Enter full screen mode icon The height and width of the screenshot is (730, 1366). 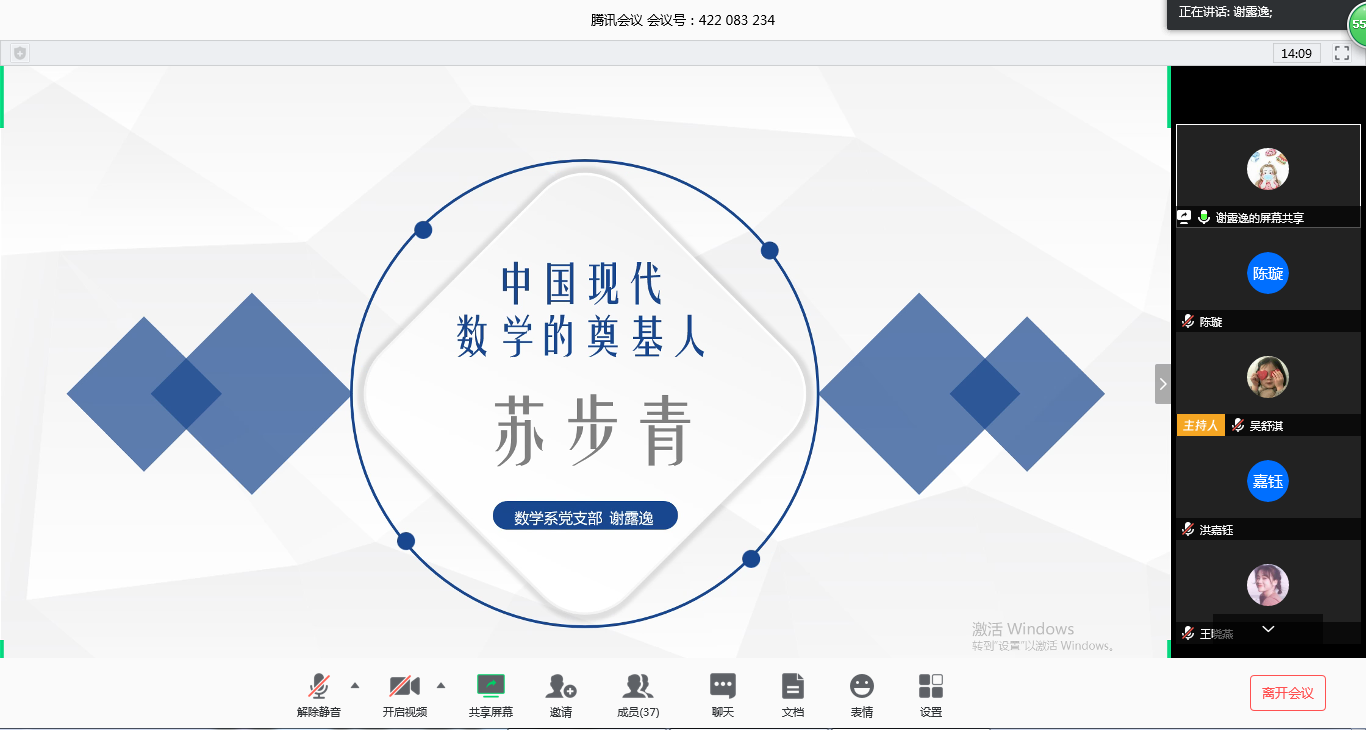tap(1342, 53)
